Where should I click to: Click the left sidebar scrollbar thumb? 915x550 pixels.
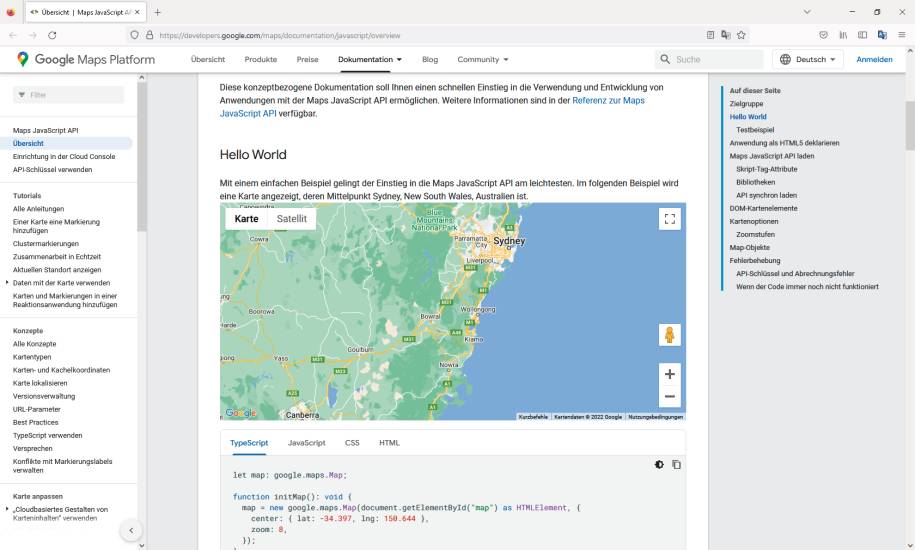tap(142, 156)
